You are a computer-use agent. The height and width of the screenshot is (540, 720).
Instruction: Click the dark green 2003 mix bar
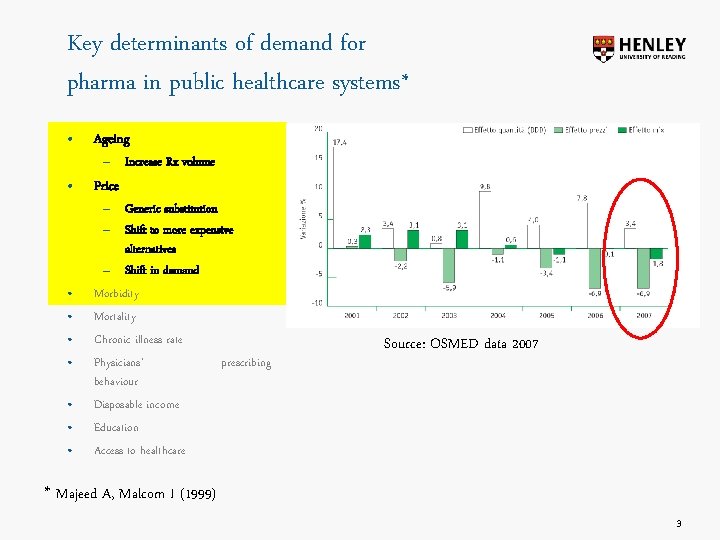coord(462,239)
